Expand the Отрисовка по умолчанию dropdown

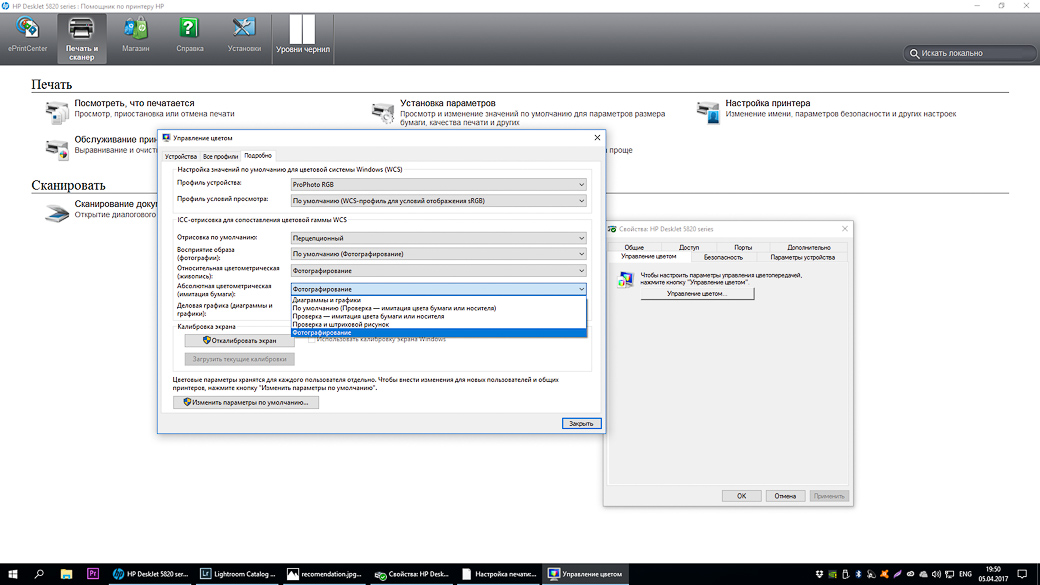[438, 237]
